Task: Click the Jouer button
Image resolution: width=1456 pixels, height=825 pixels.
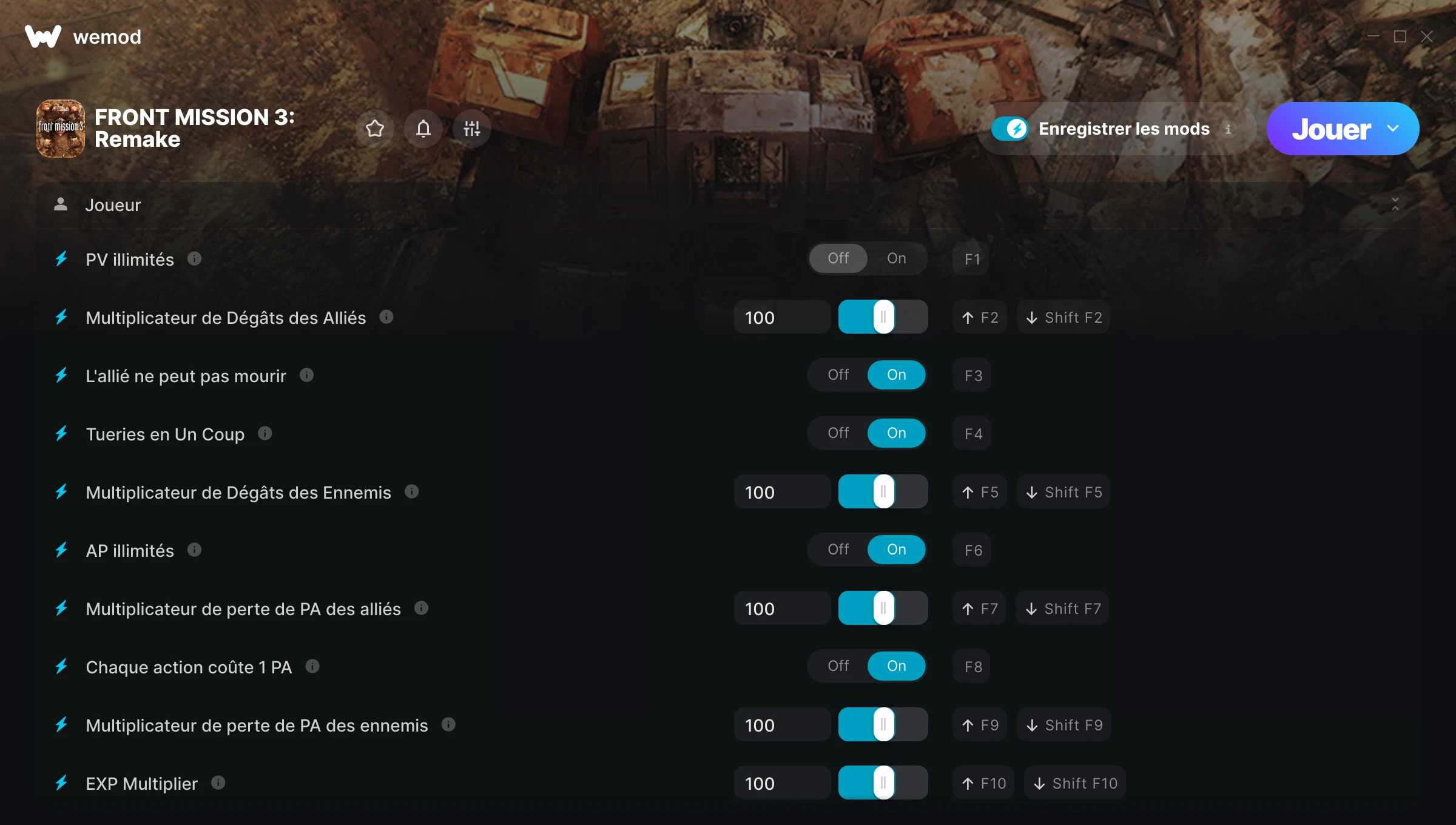Action: [1332, 129]
